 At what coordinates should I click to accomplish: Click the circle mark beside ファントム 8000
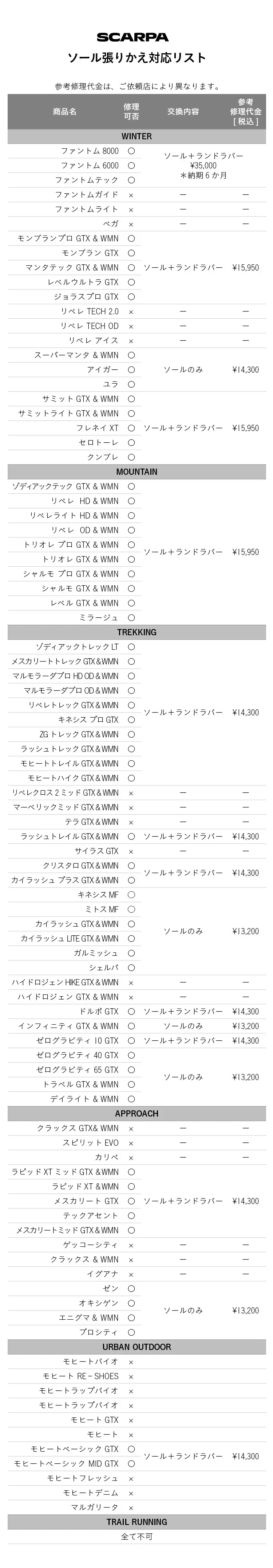131,151
